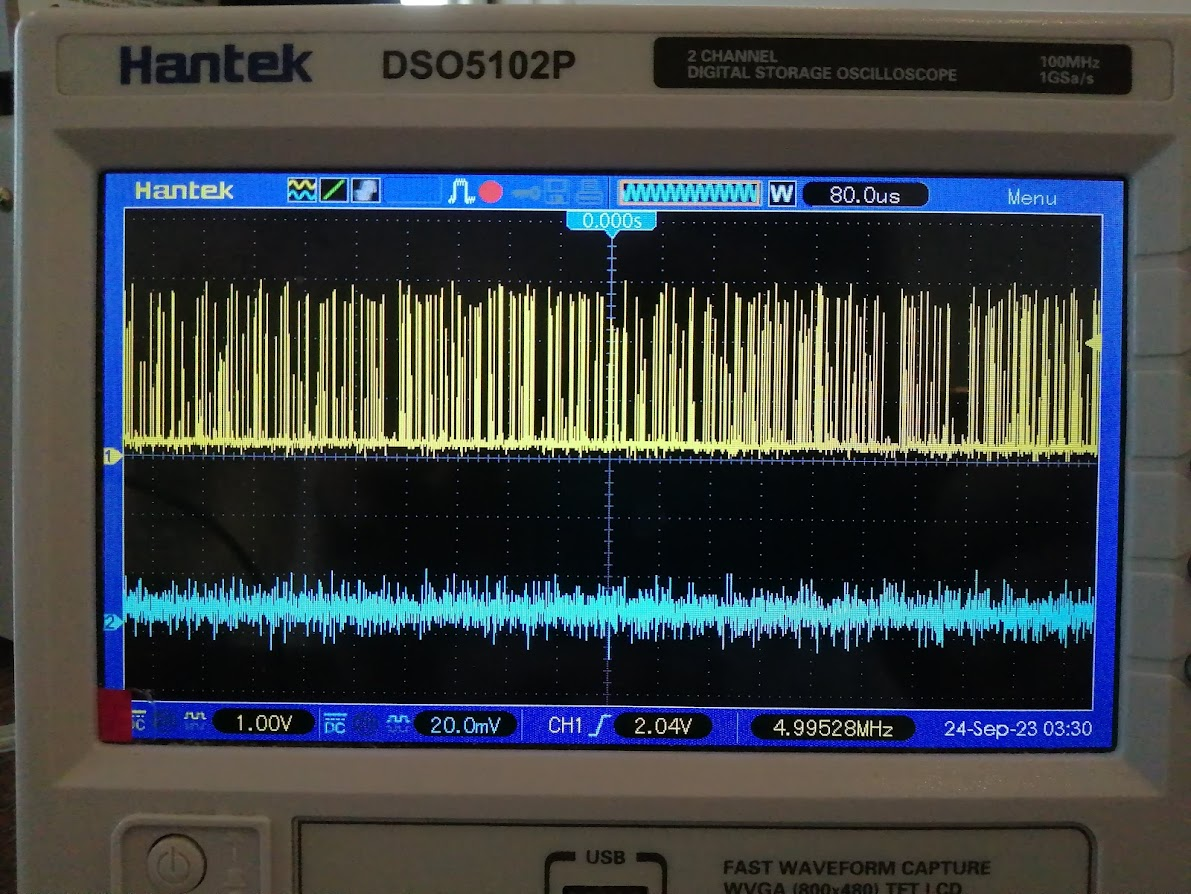Viewport: 1191px width, 894px height.
Task: Click the 0.000s horizontal position marker
Action: pos(611,221)
